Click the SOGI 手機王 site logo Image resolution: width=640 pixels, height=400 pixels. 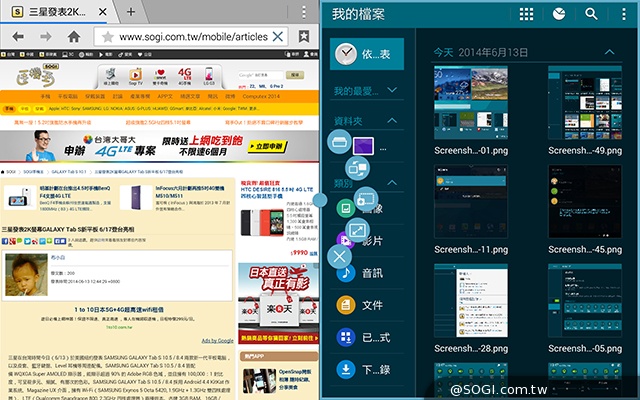[38, 76]
